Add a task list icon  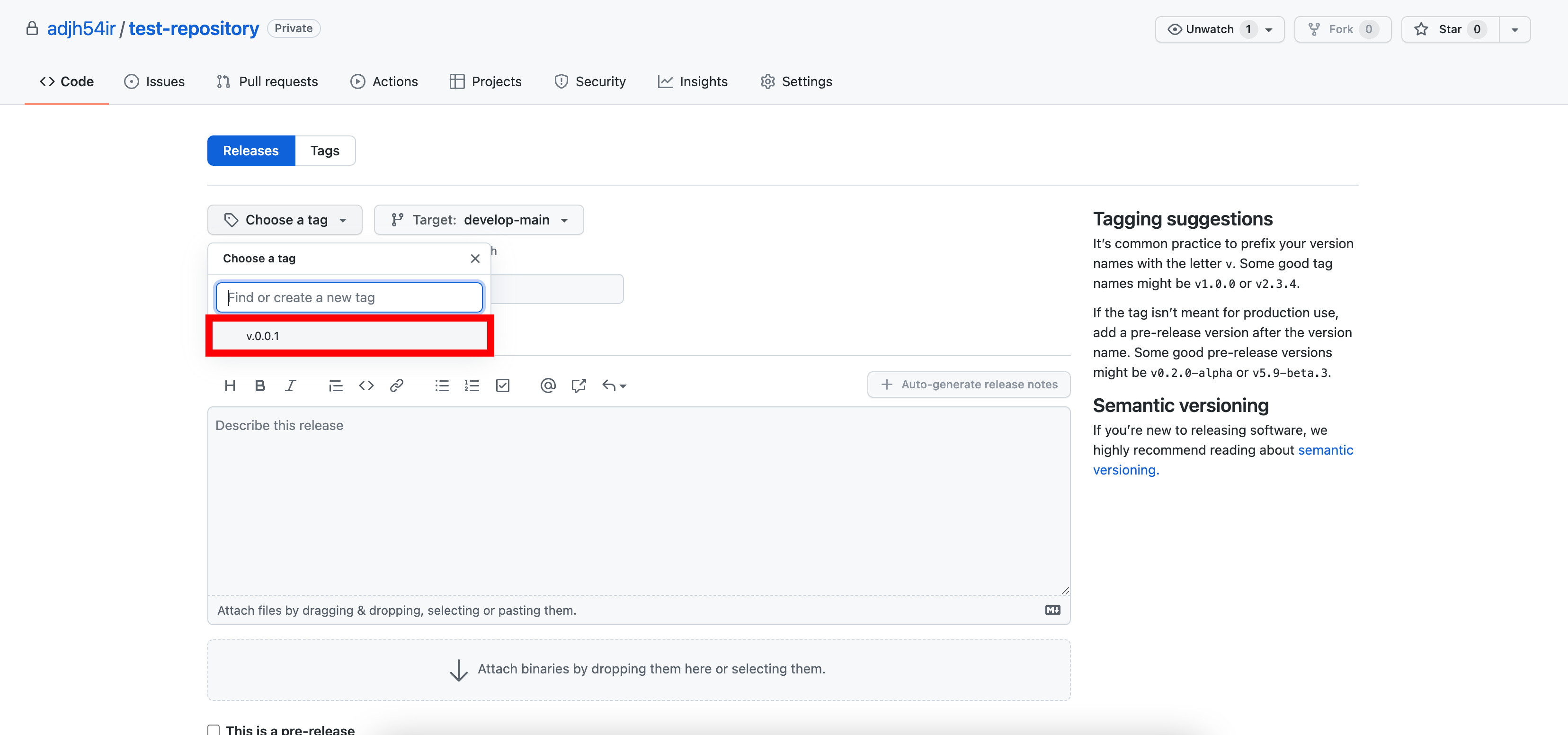click(503, 385)
